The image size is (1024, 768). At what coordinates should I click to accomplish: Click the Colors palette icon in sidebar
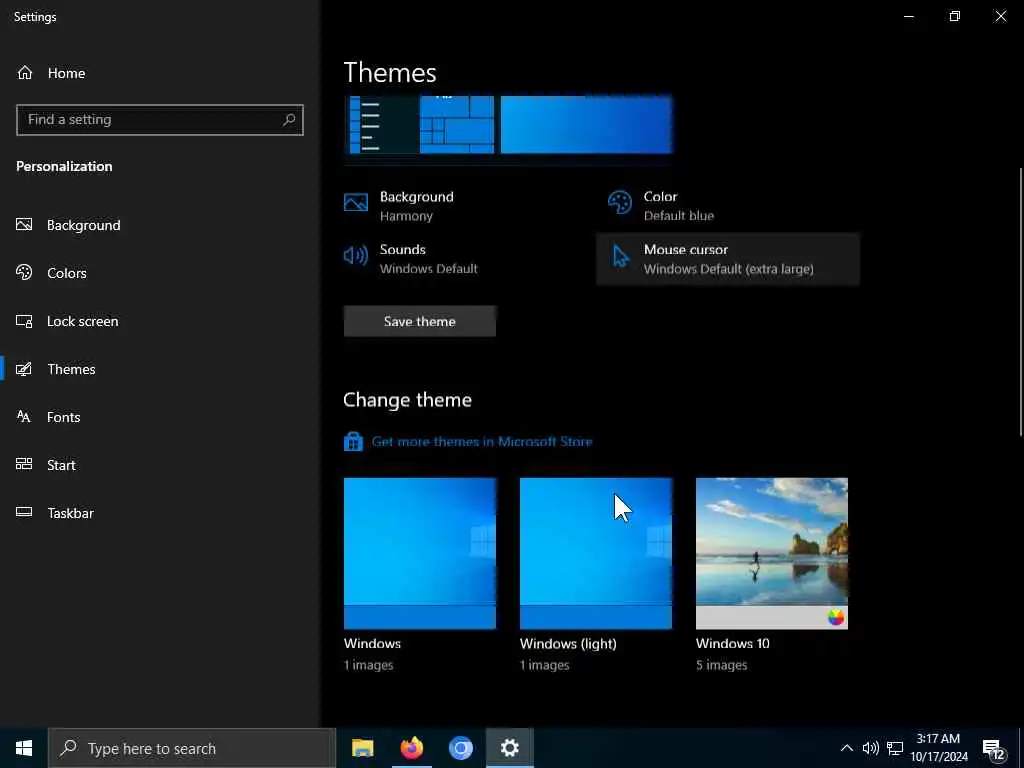(24, 272)
